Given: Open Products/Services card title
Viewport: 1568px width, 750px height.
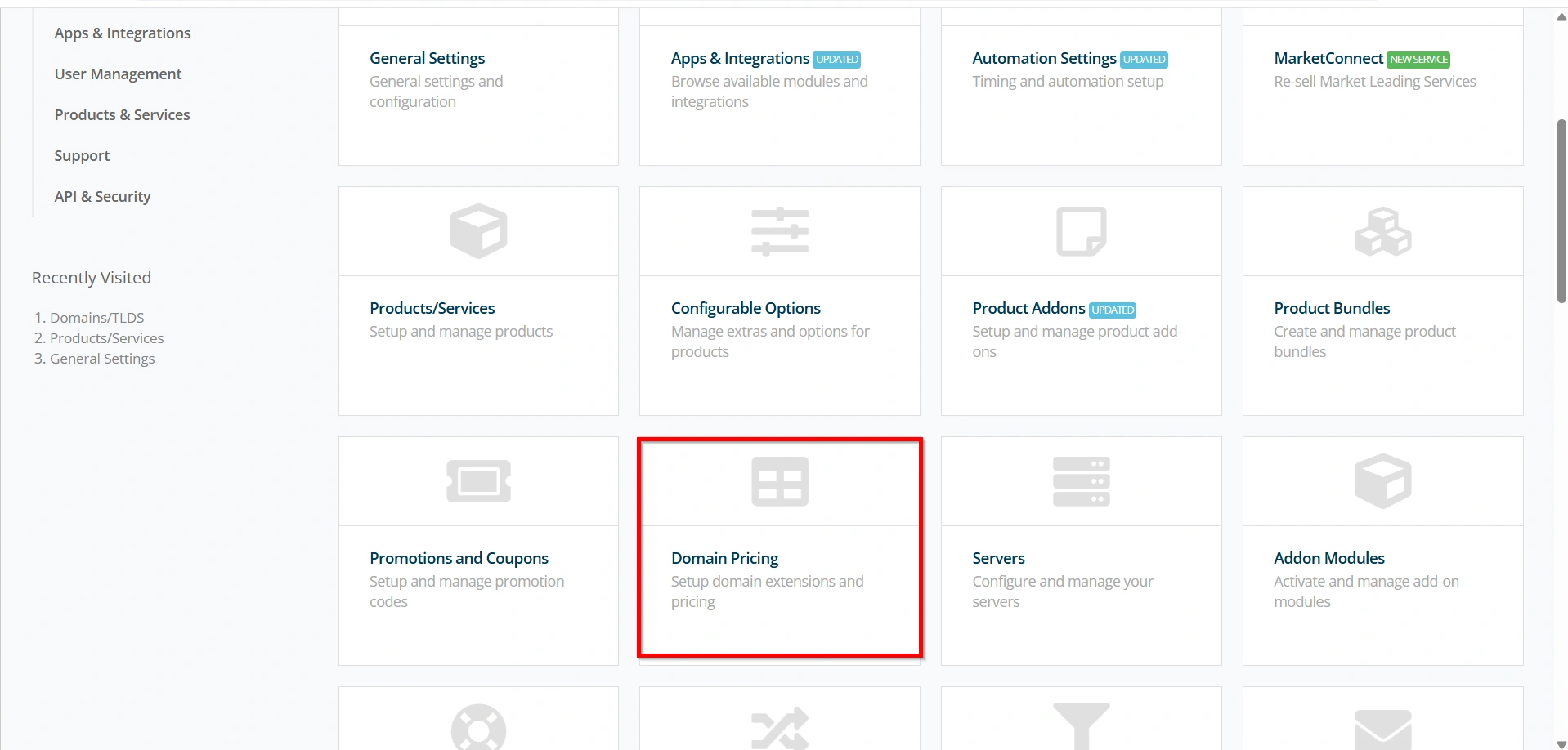Looking at the screenshot, I should coord(432,308).
